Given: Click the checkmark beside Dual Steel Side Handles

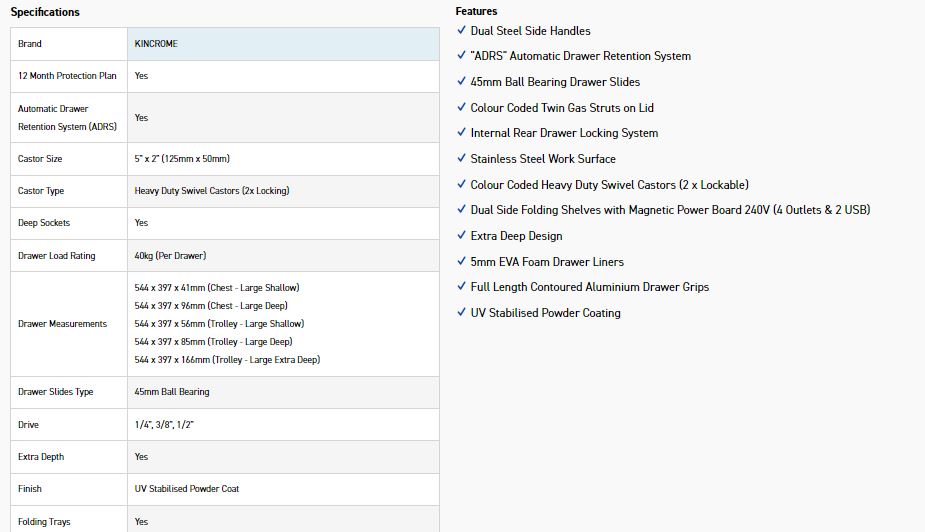Looking at the screenshot, I should click(461, 31).
